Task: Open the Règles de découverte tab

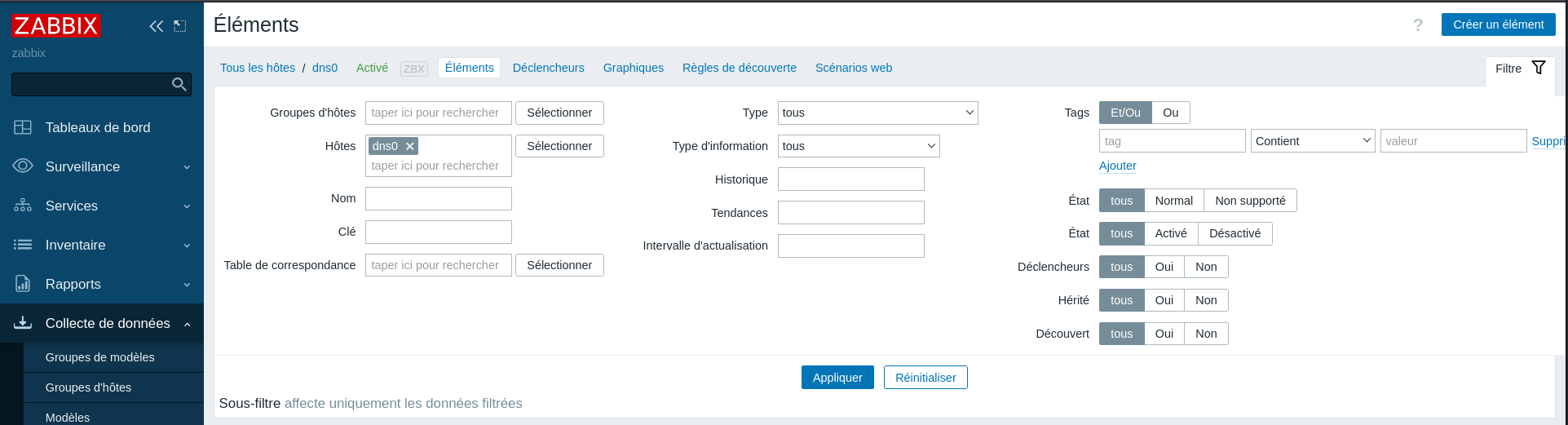Action: click(739, 68)
